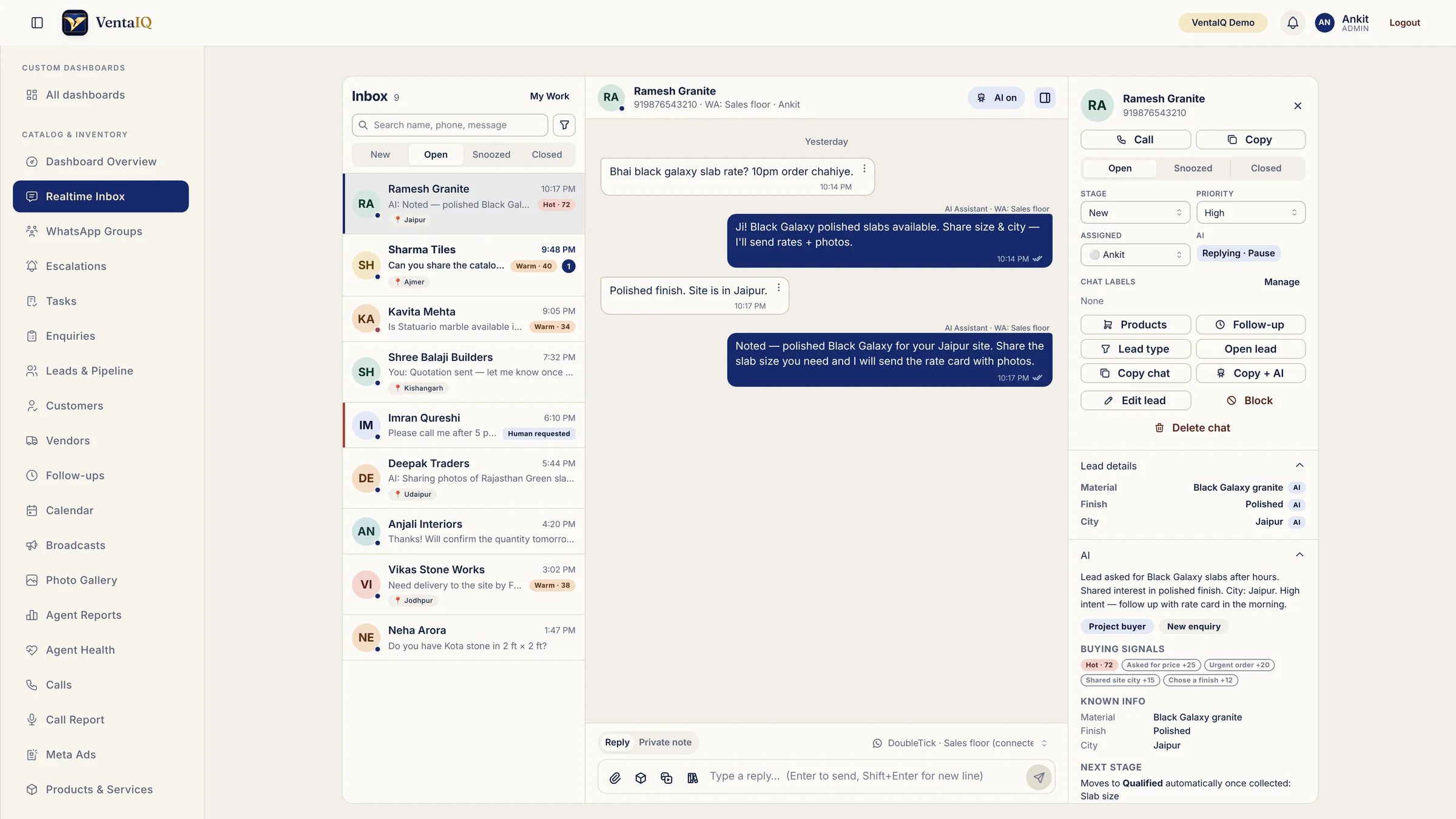This screenshot has width=1456, height=819.
Task: Switch inbox to the Snoozed tab
Action: coord(491,155)
